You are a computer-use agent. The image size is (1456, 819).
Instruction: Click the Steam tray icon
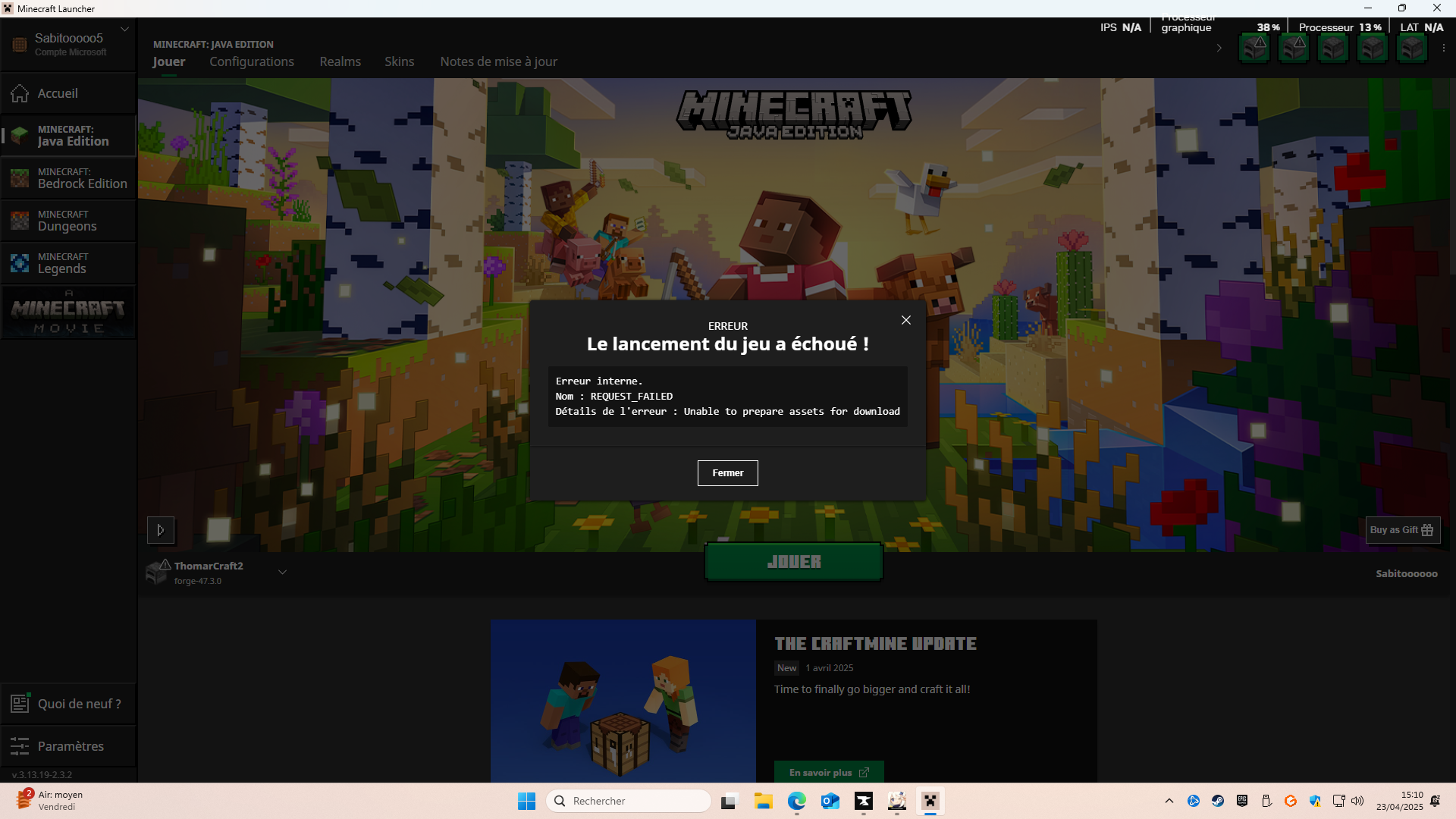pos(1218,801)
